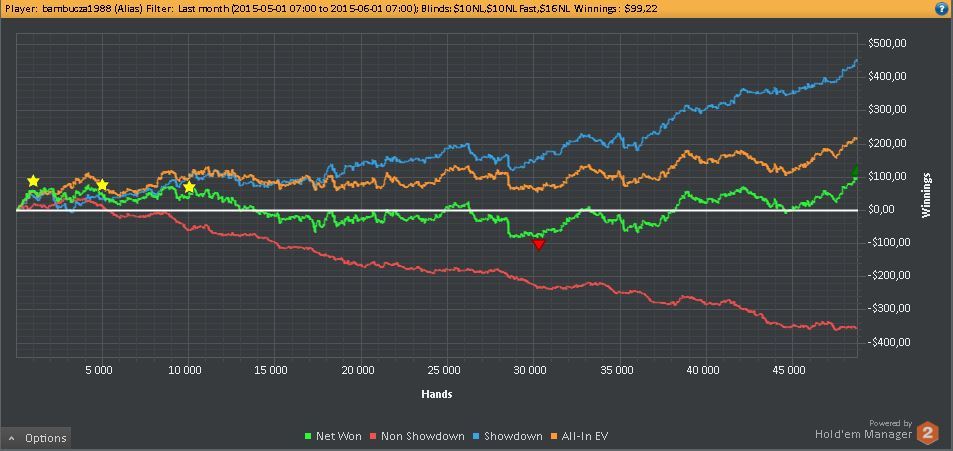Click the 25 000 hands axis label
This screenshot has height=451, width=953.
point(446,369)
